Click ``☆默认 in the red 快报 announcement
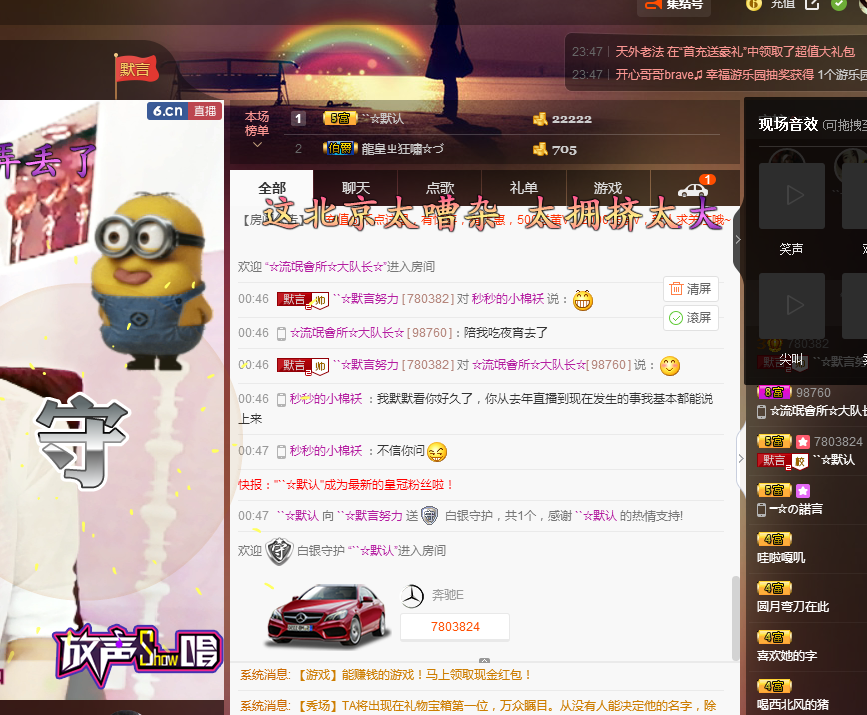Image resolution: width=867 pixels, height=715 pixels. point(298,485)
